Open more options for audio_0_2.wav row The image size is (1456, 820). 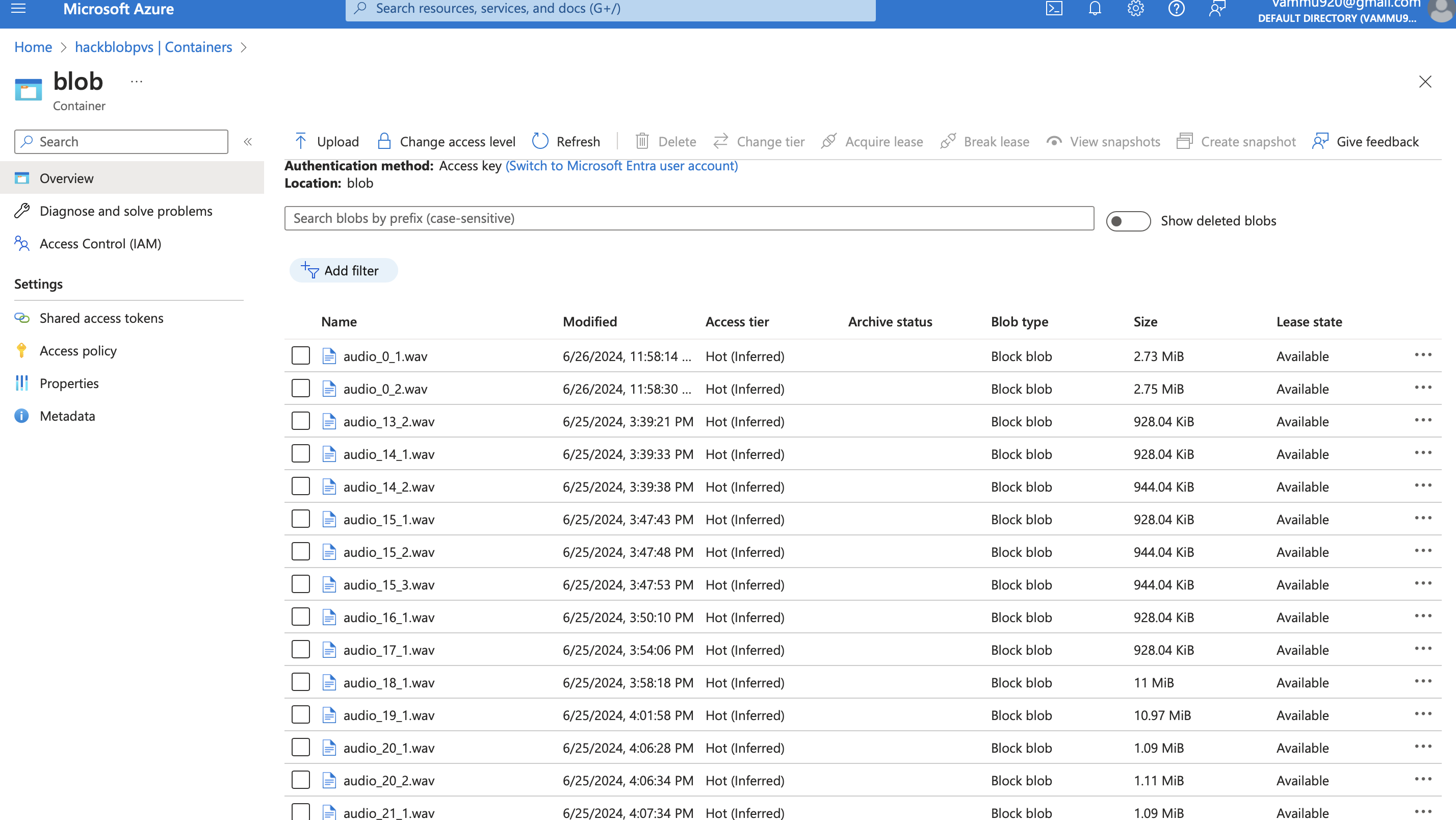click(x=1423, y=388)
